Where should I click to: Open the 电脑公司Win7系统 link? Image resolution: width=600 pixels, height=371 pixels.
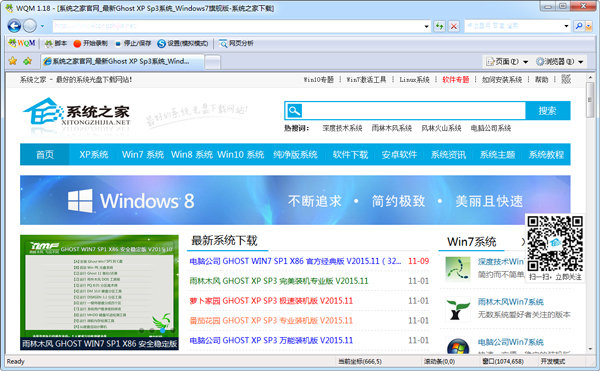coord(510,342)
